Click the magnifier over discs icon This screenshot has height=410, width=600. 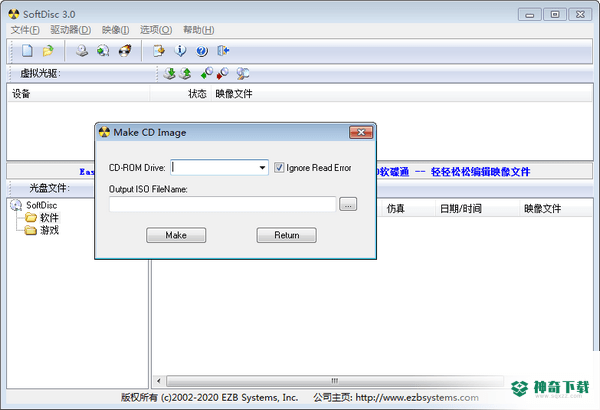click(x=243, y=73)
